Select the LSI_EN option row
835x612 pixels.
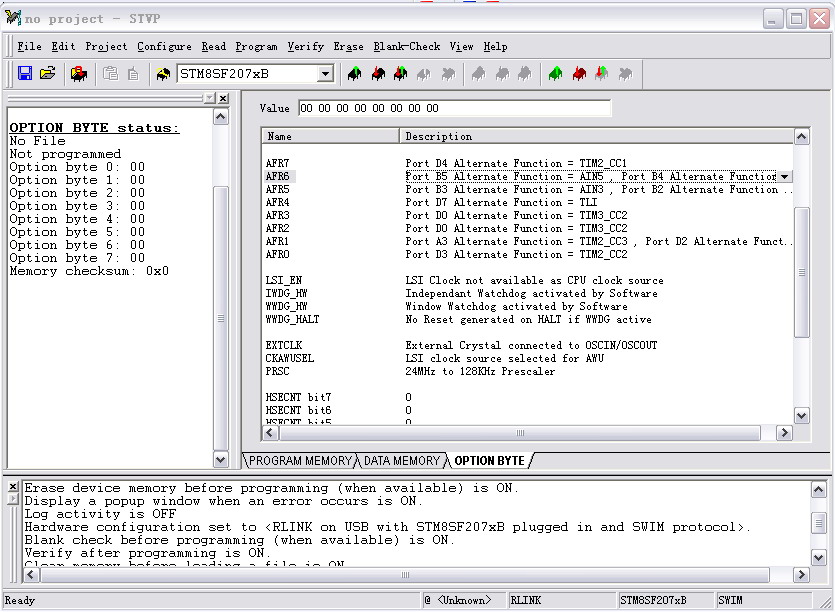coord(284,281)
